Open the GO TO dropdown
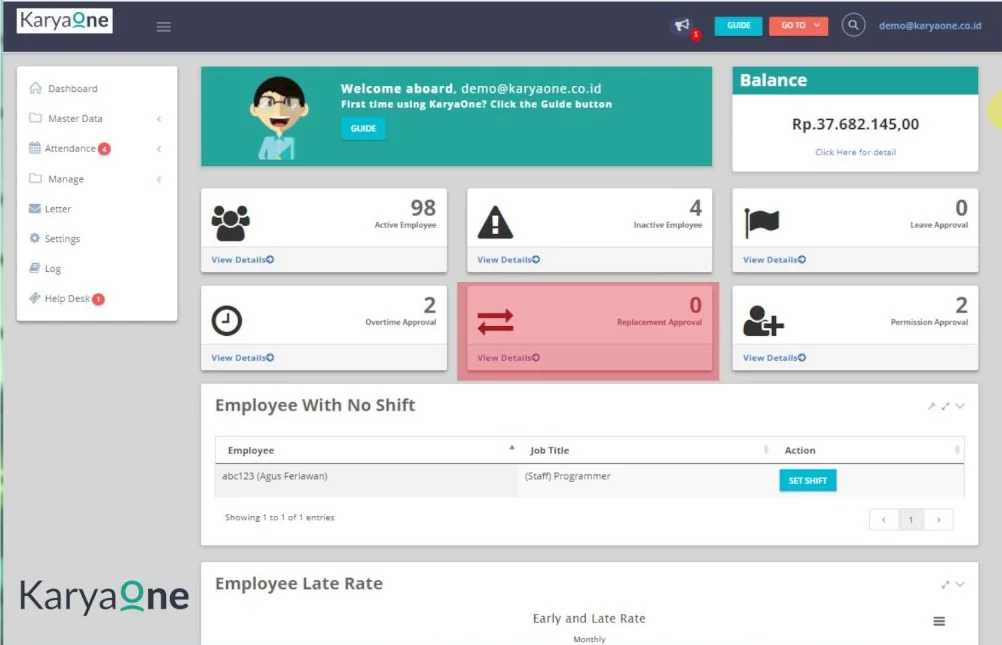The image size is (1002, 645). click(x=798, y=26)
